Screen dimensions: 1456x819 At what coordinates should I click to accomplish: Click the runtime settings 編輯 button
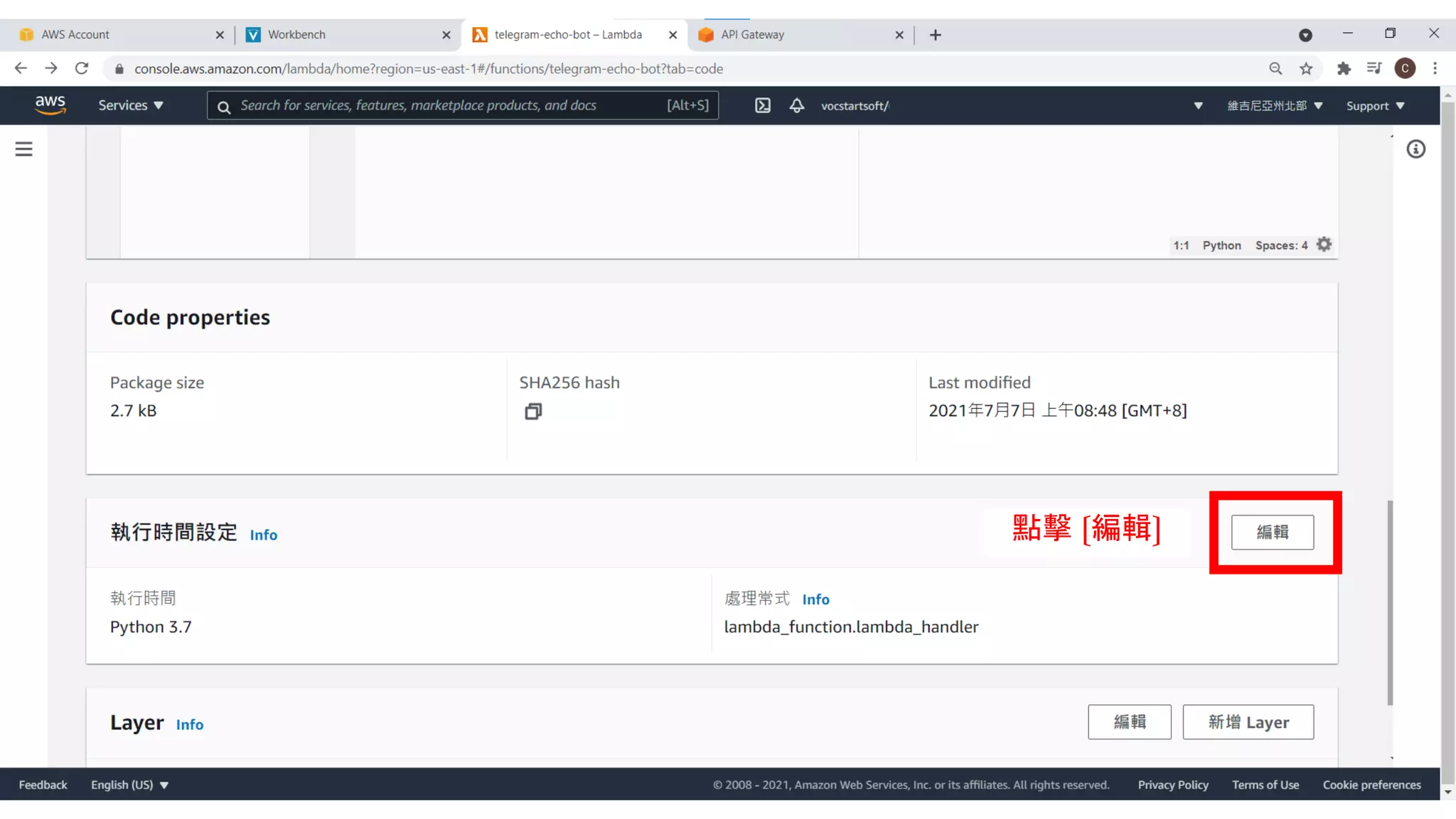(x=1272, y=532)
